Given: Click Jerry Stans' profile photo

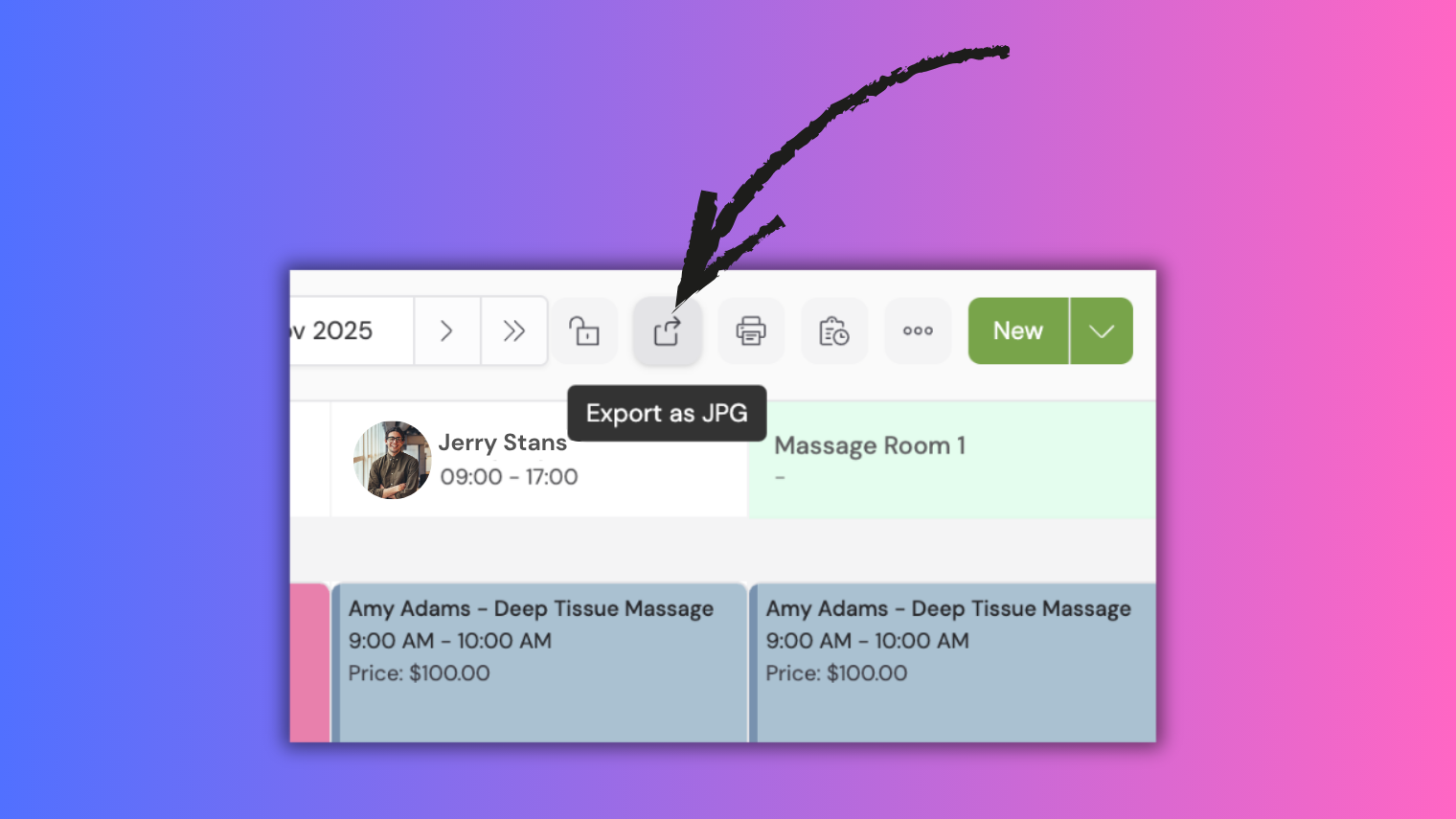Looking at the screenshot, I should 392,460.
